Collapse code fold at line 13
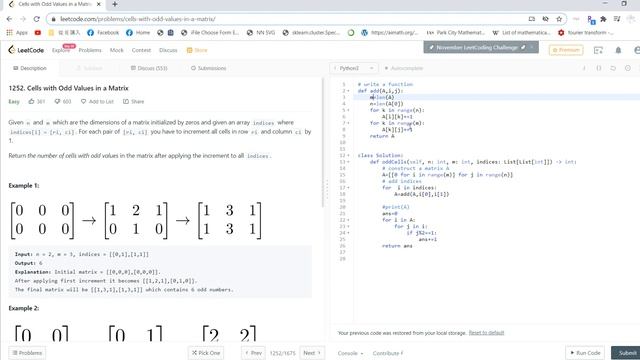The width and height of the screenshot is (640, 360). [348, 162]
